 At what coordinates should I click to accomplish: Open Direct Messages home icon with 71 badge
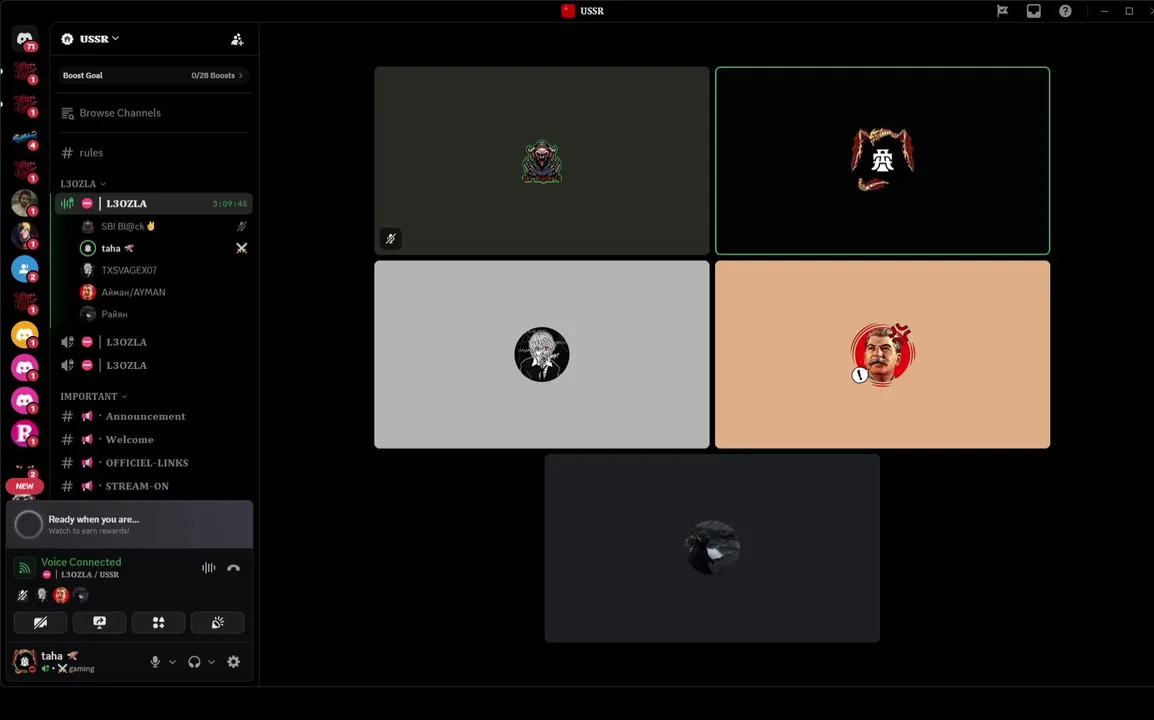coord(25,39)
